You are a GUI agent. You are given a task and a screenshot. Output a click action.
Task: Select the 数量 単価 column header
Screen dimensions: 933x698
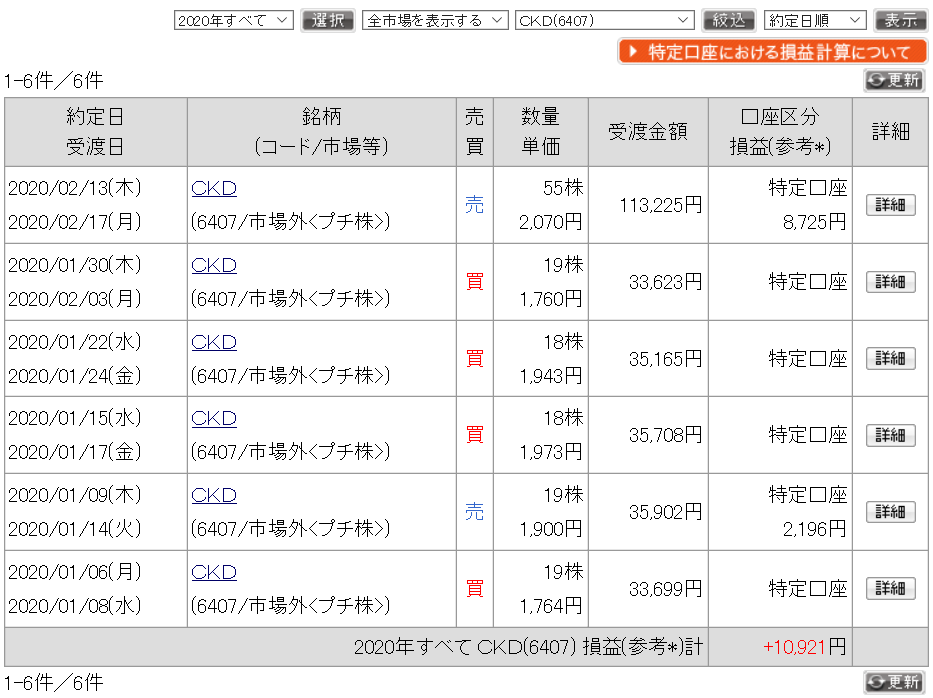coord(540,132)
